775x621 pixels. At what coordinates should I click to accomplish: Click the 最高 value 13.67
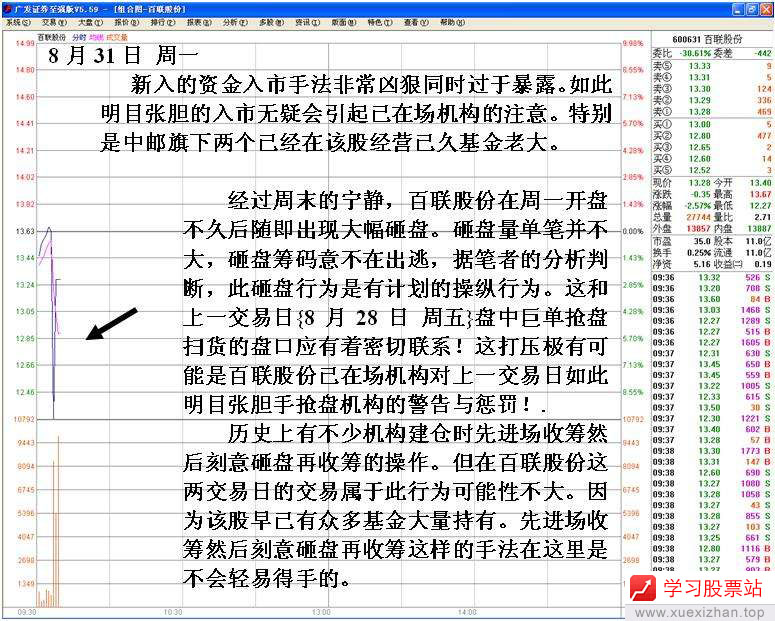click(760, 194)
